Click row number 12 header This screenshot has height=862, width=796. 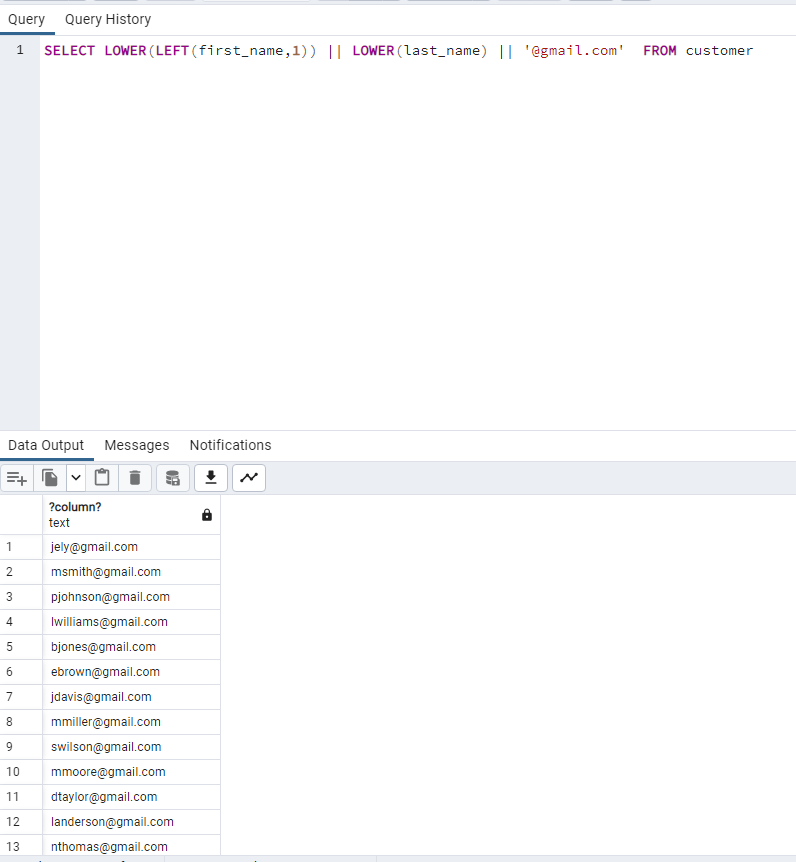21,822
